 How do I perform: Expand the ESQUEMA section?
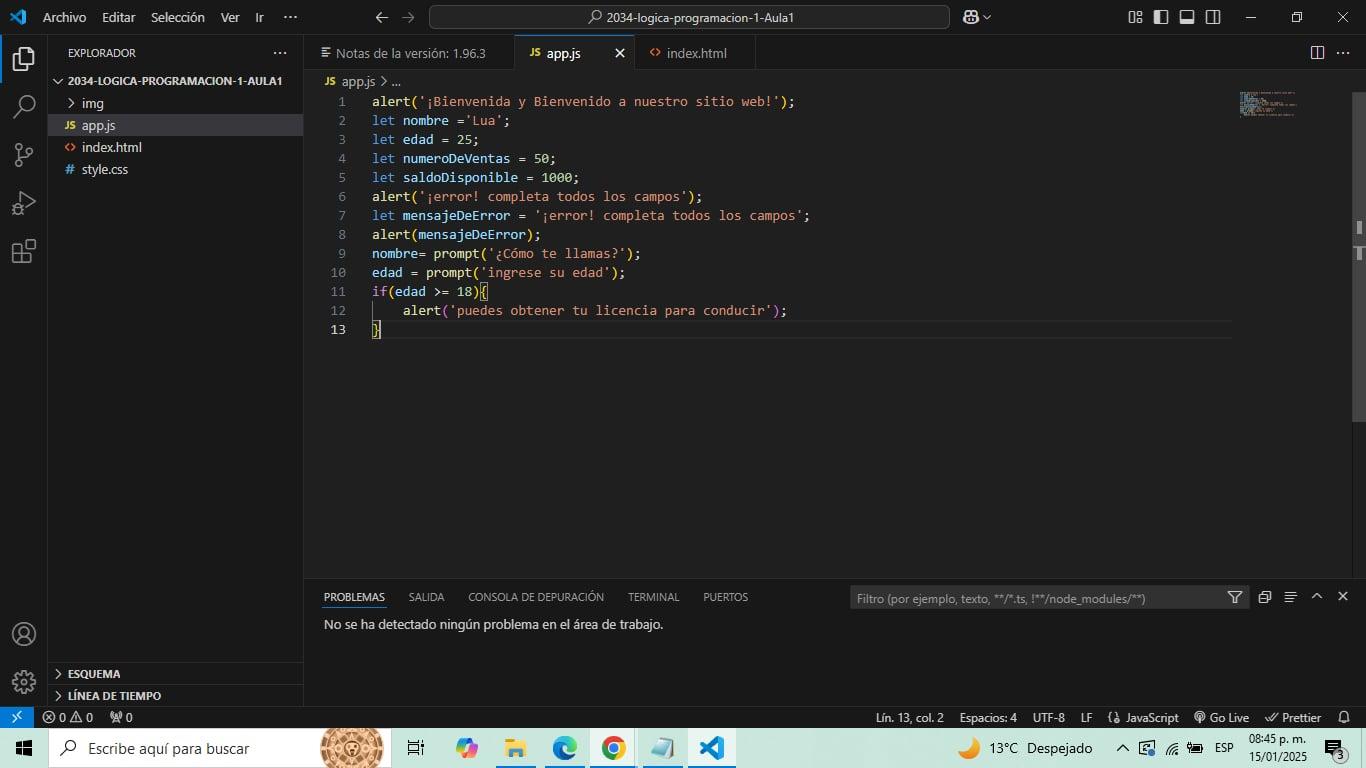(175, 674)
